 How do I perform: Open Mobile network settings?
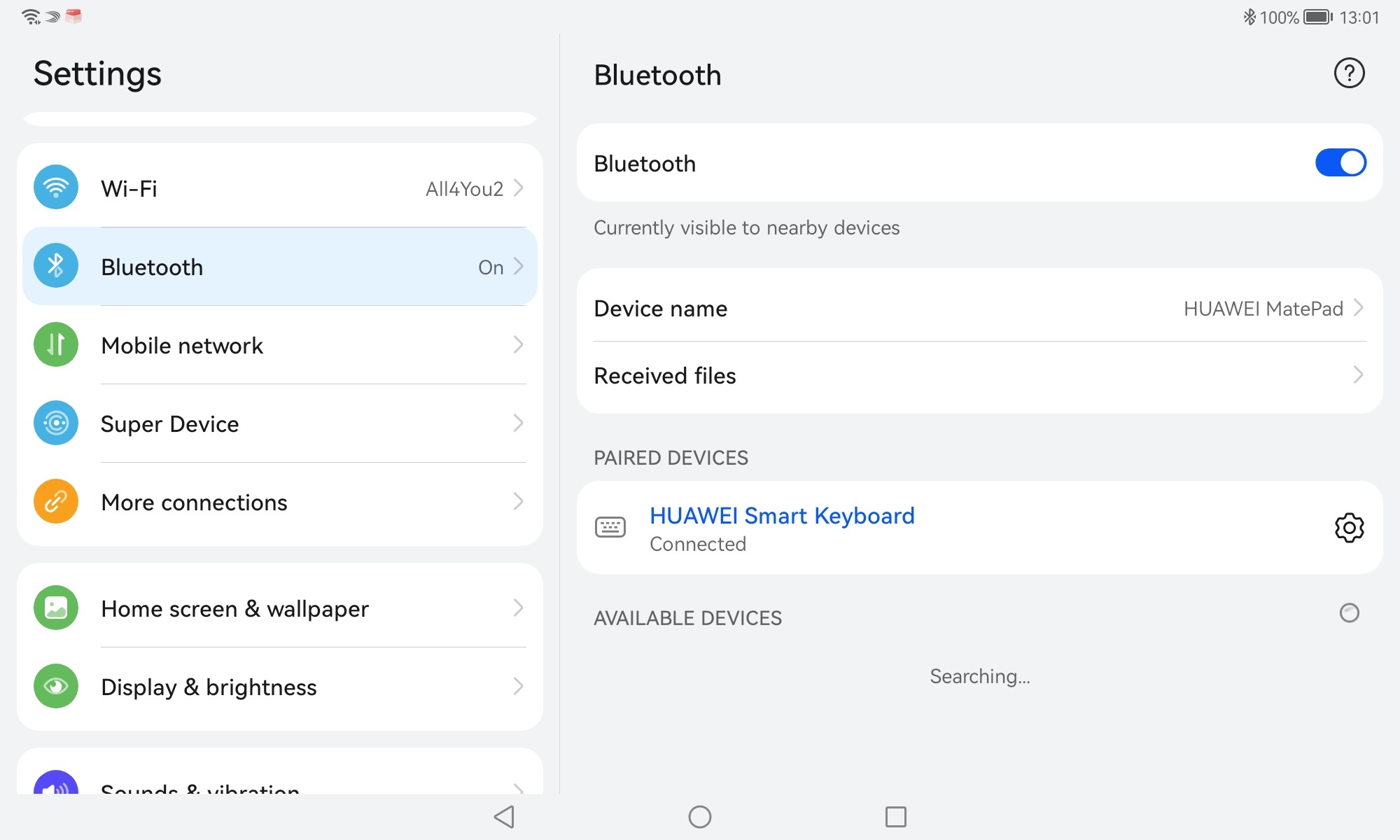[x=280, y=344]
